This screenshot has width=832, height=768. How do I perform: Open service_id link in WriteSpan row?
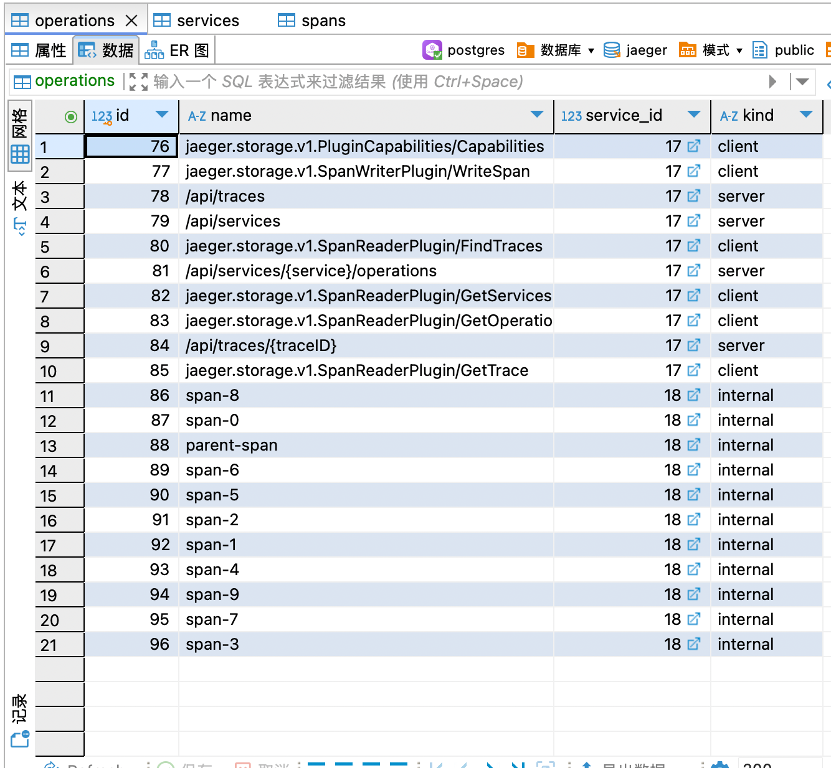pos(694,171)
